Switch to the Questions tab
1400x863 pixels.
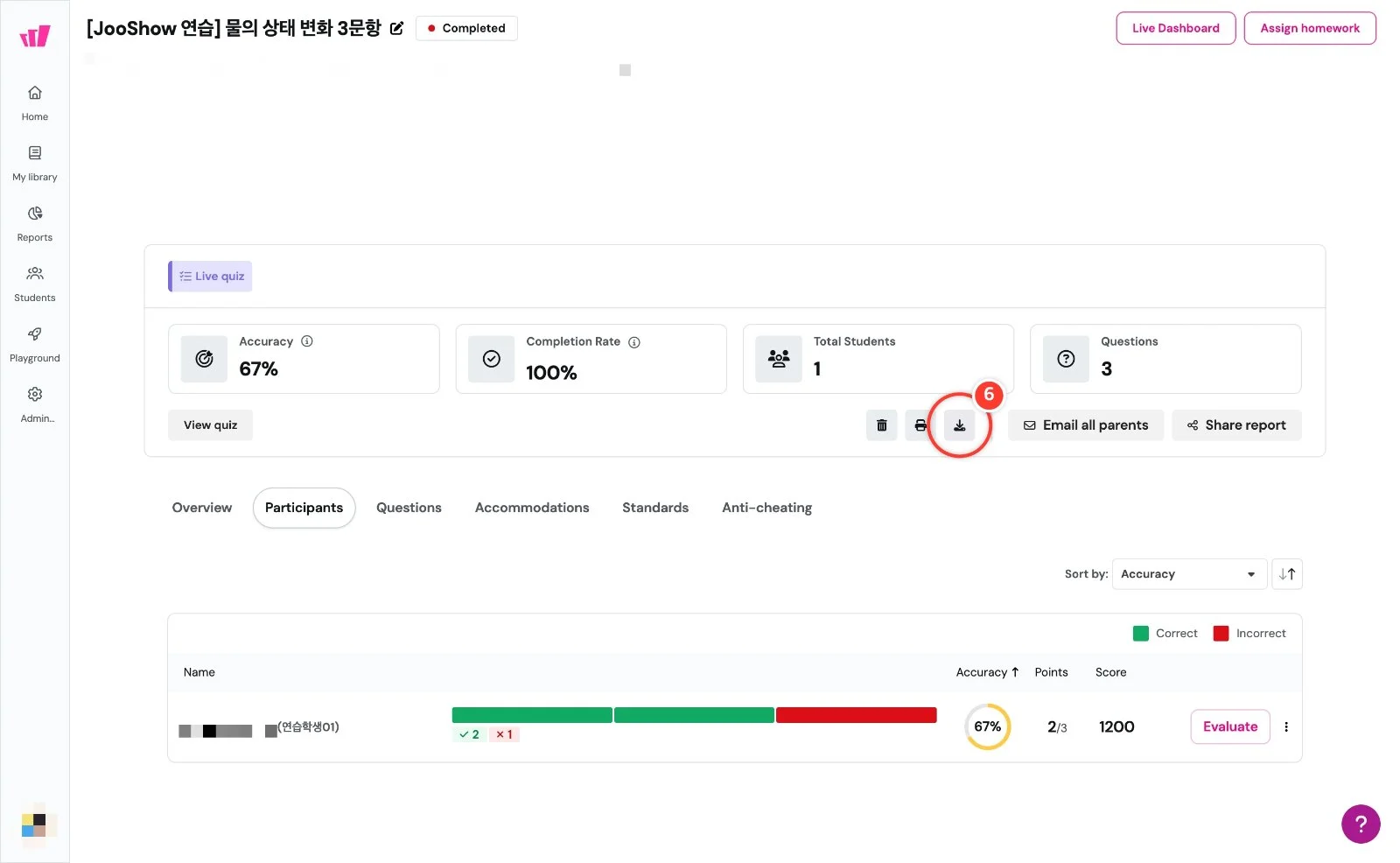(x=409, y=508)
